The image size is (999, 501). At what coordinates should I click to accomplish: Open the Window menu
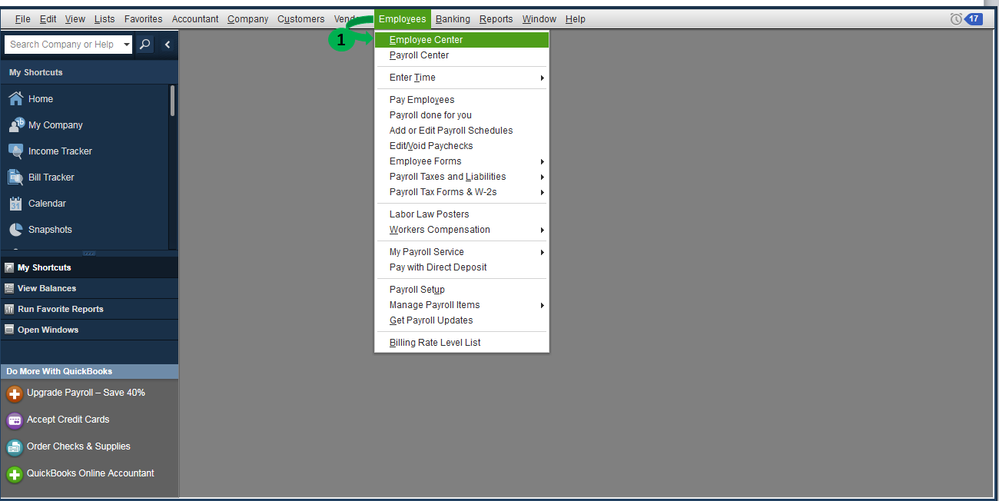point(539,19)
